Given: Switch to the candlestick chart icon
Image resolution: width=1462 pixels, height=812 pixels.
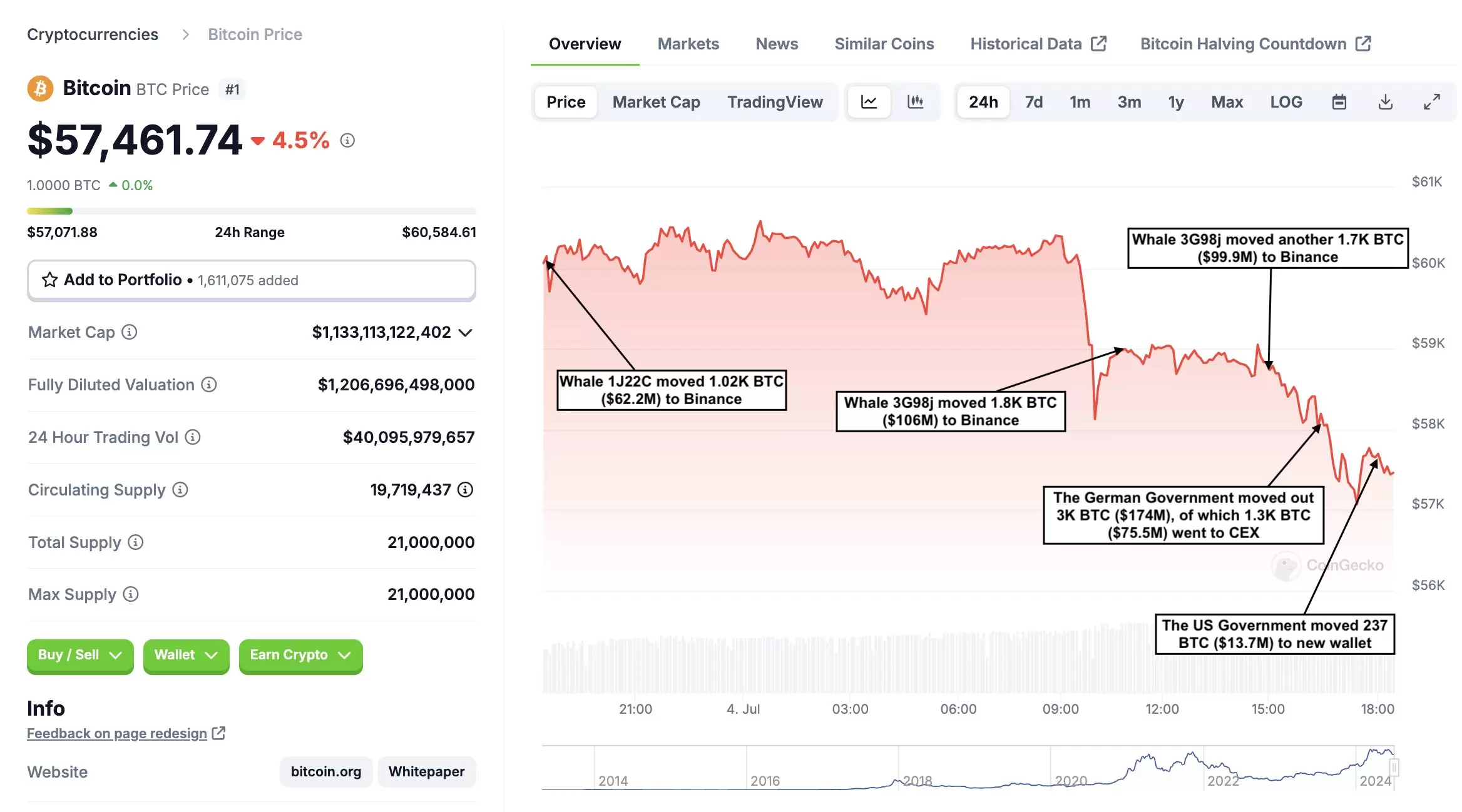Looking at the screenshot, I should pos(915,102).
